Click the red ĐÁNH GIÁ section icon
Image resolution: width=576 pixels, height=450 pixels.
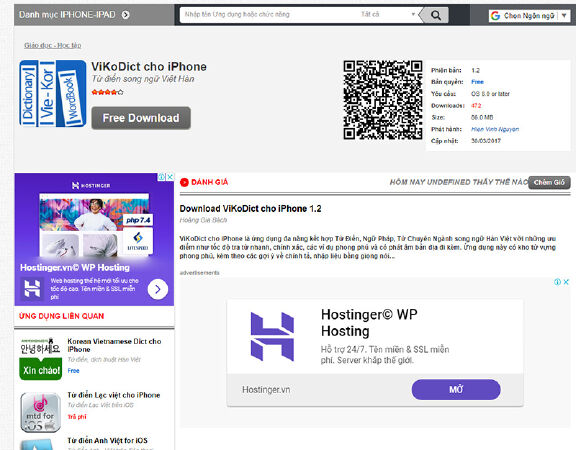pos(184,182)
